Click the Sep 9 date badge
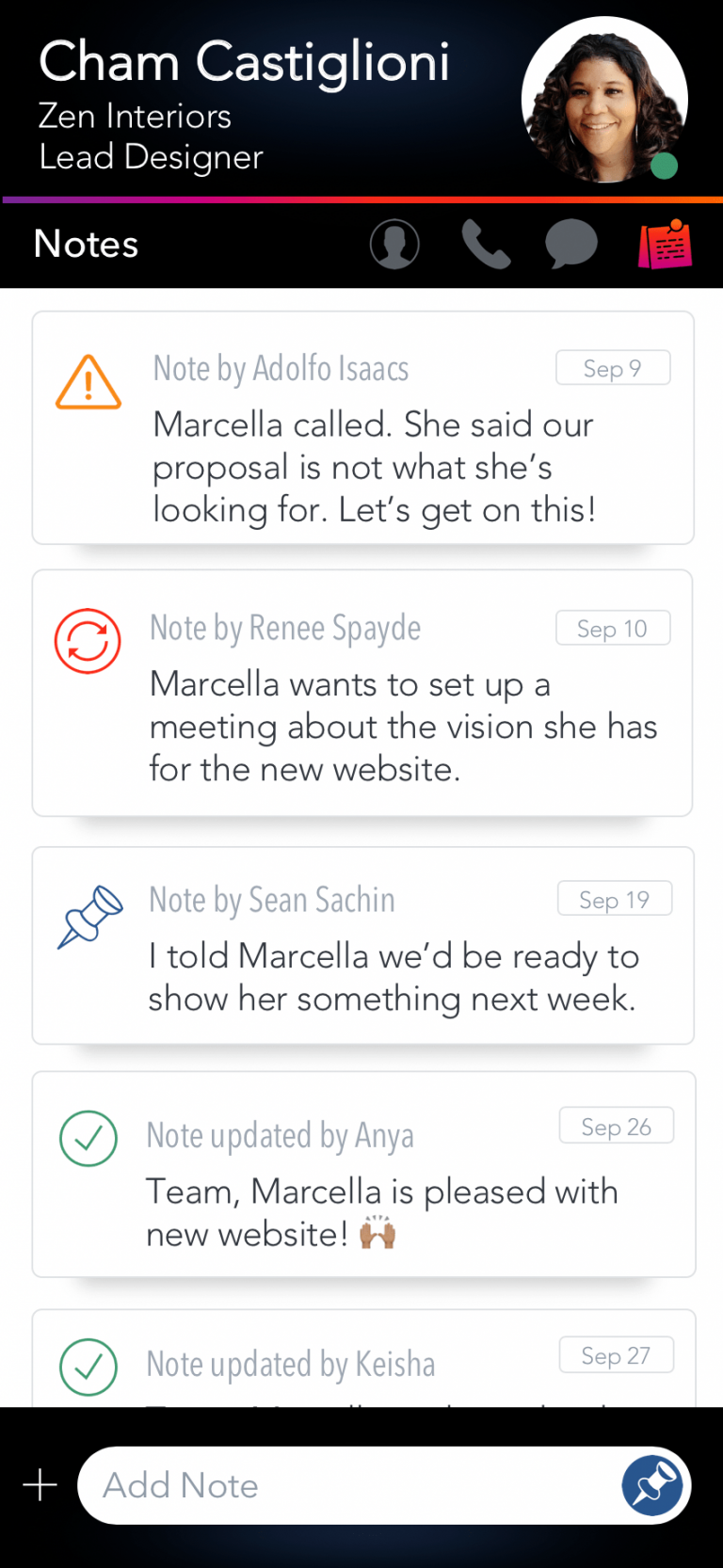This screenshot has width=723, height=1568. point(613,368)
